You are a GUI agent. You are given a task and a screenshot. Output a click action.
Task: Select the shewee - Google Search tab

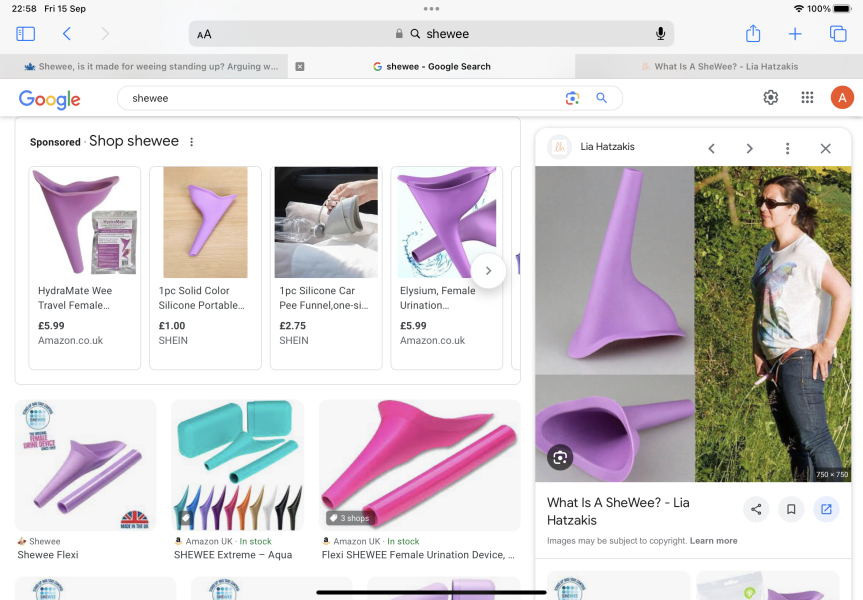pos(432,67)
